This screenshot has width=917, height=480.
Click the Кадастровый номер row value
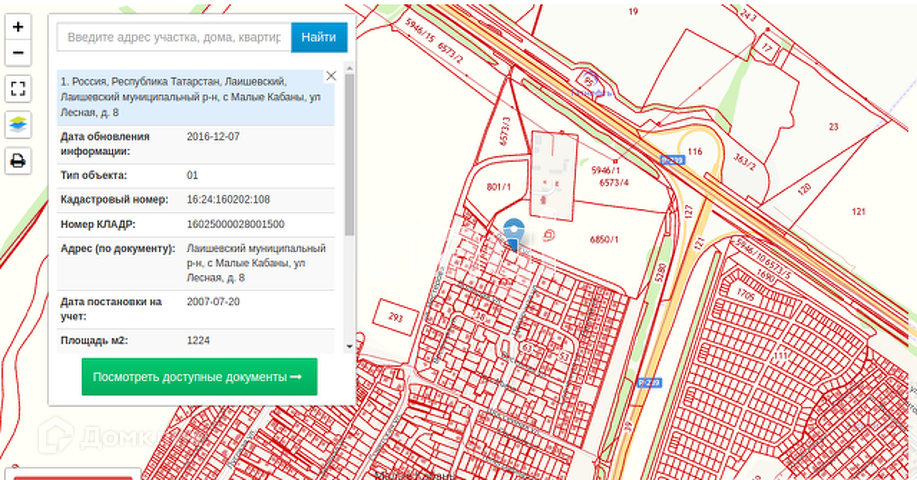click(x=228, y=199)
